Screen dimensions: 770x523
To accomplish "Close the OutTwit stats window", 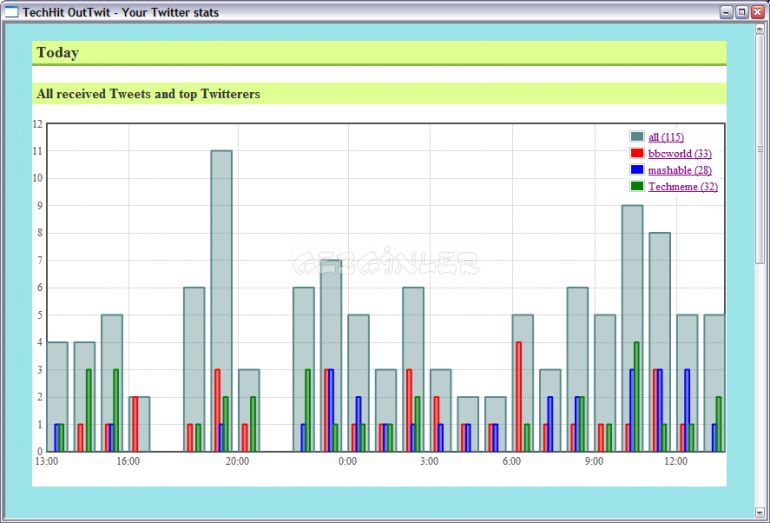I will (x=758, y=12).
